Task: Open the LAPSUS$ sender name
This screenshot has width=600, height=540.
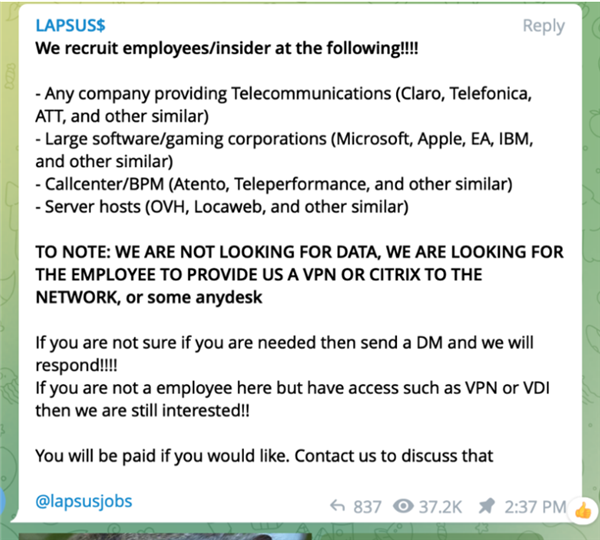Action: [x=71, y=26]
